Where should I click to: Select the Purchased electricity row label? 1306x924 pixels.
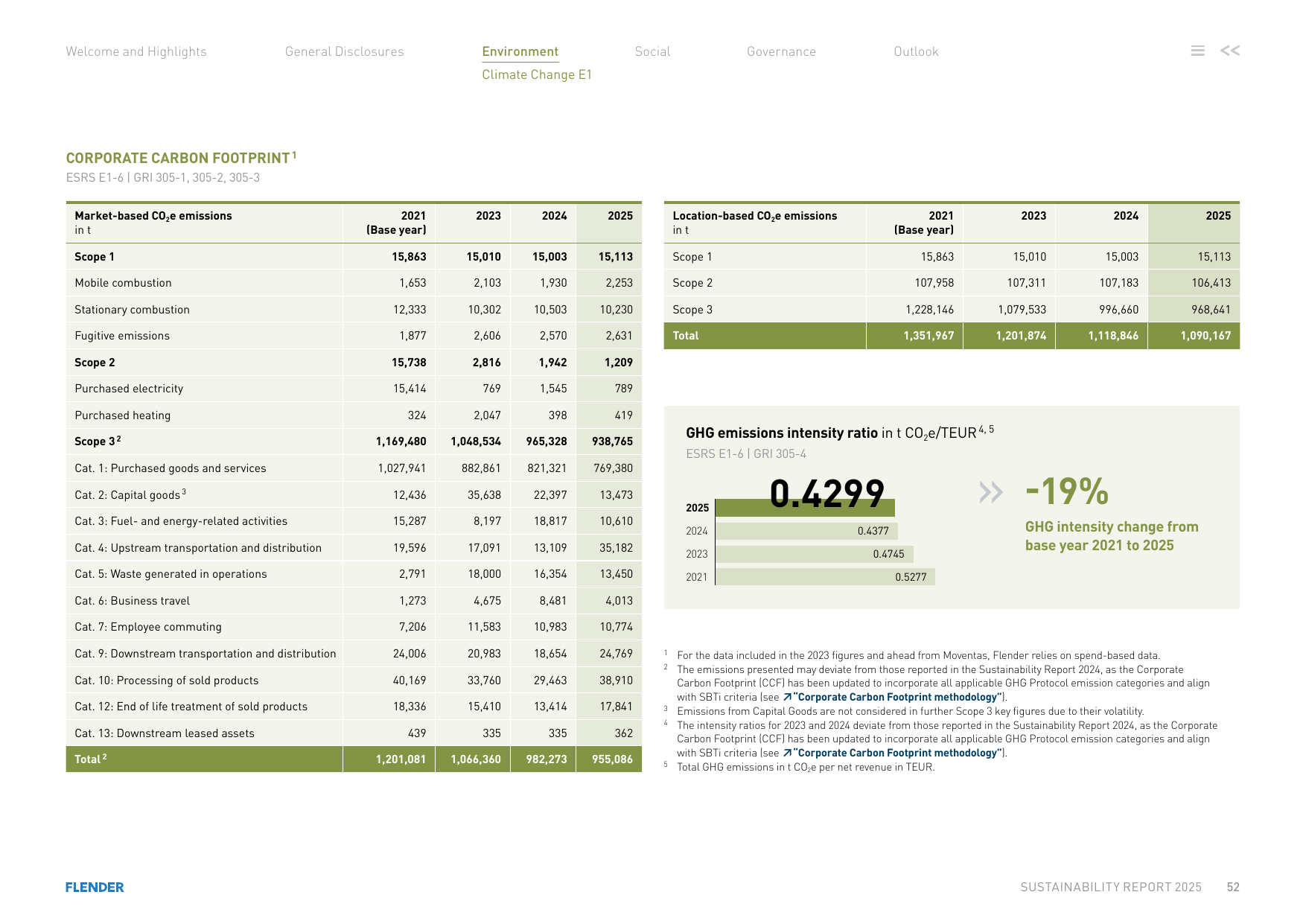coord(129,389)
